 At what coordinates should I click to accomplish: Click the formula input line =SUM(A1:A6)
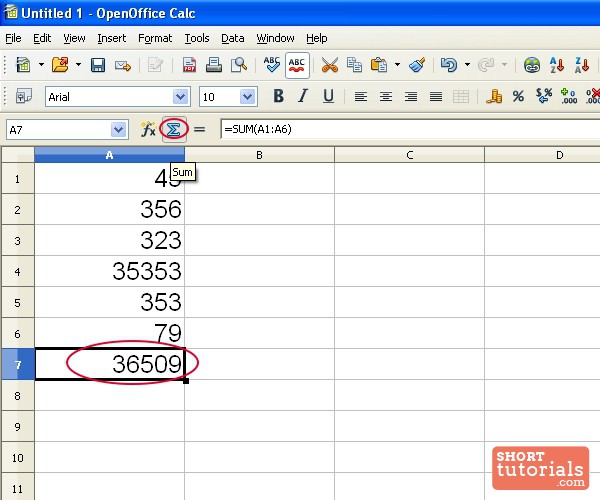pos(410,129)
